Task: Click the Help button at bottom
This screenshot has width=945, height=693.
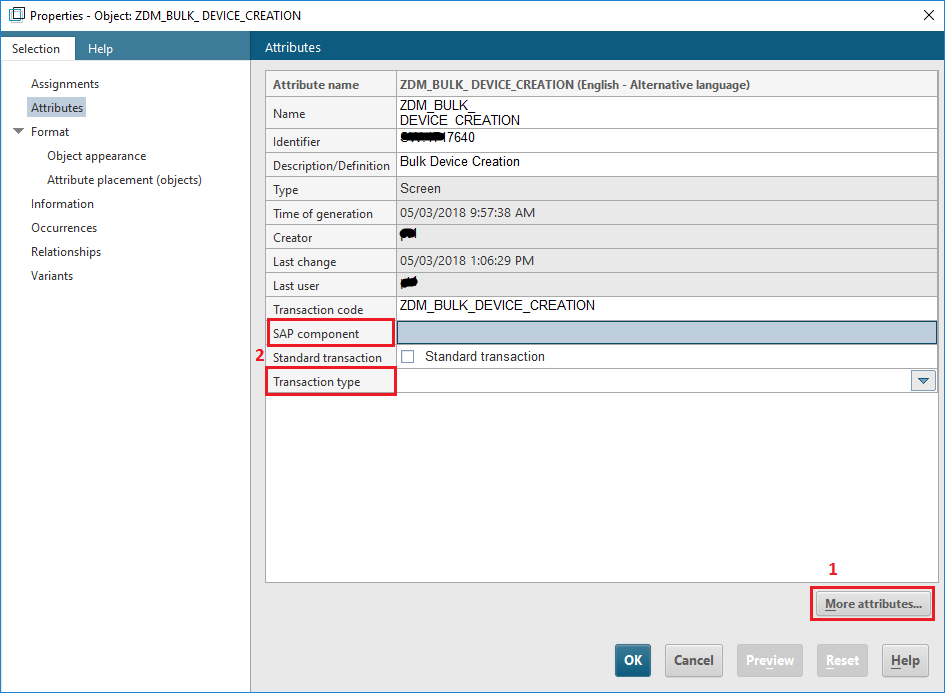Action: (x=904, y=660)
